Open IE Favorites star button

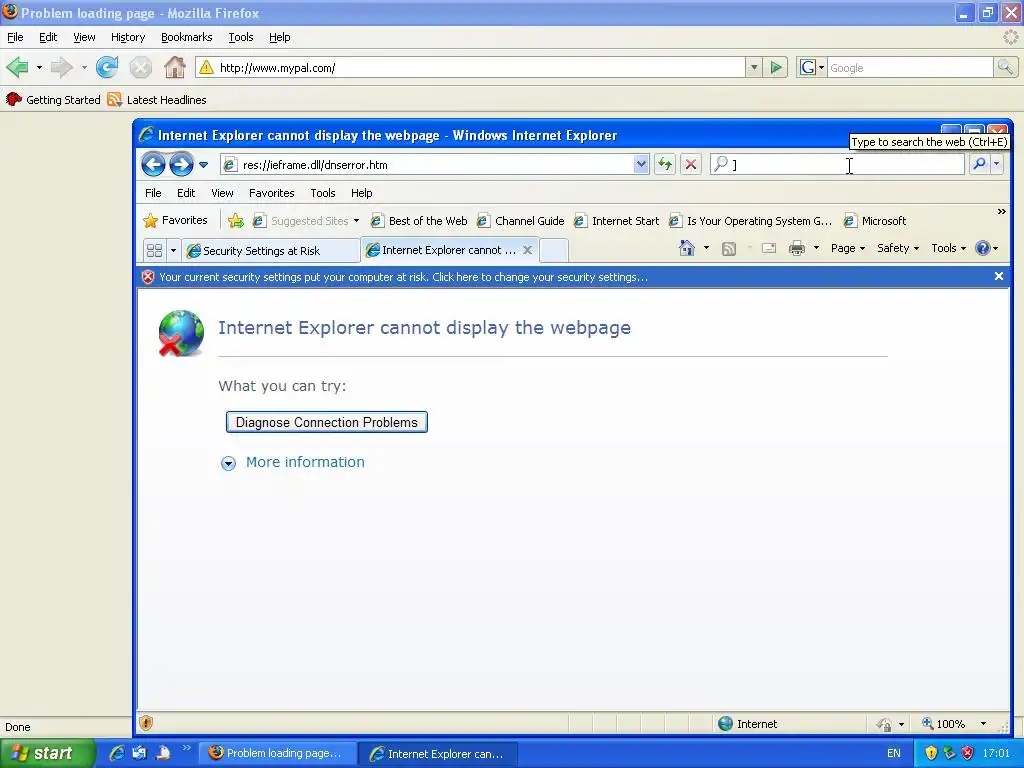coord(175,221)
